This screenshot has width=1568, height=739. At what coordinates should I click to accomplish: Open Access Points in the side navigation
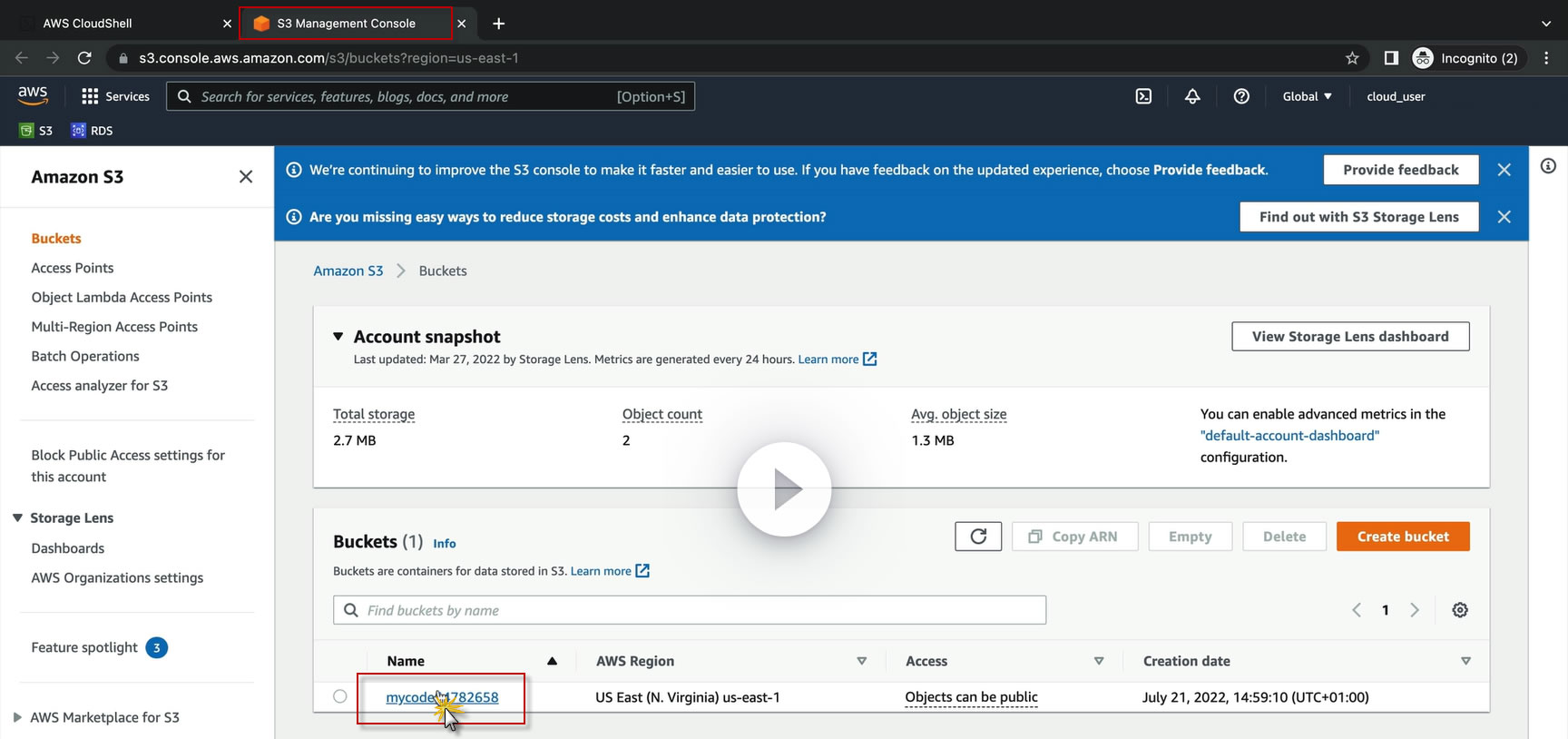(x=73, y=268)
